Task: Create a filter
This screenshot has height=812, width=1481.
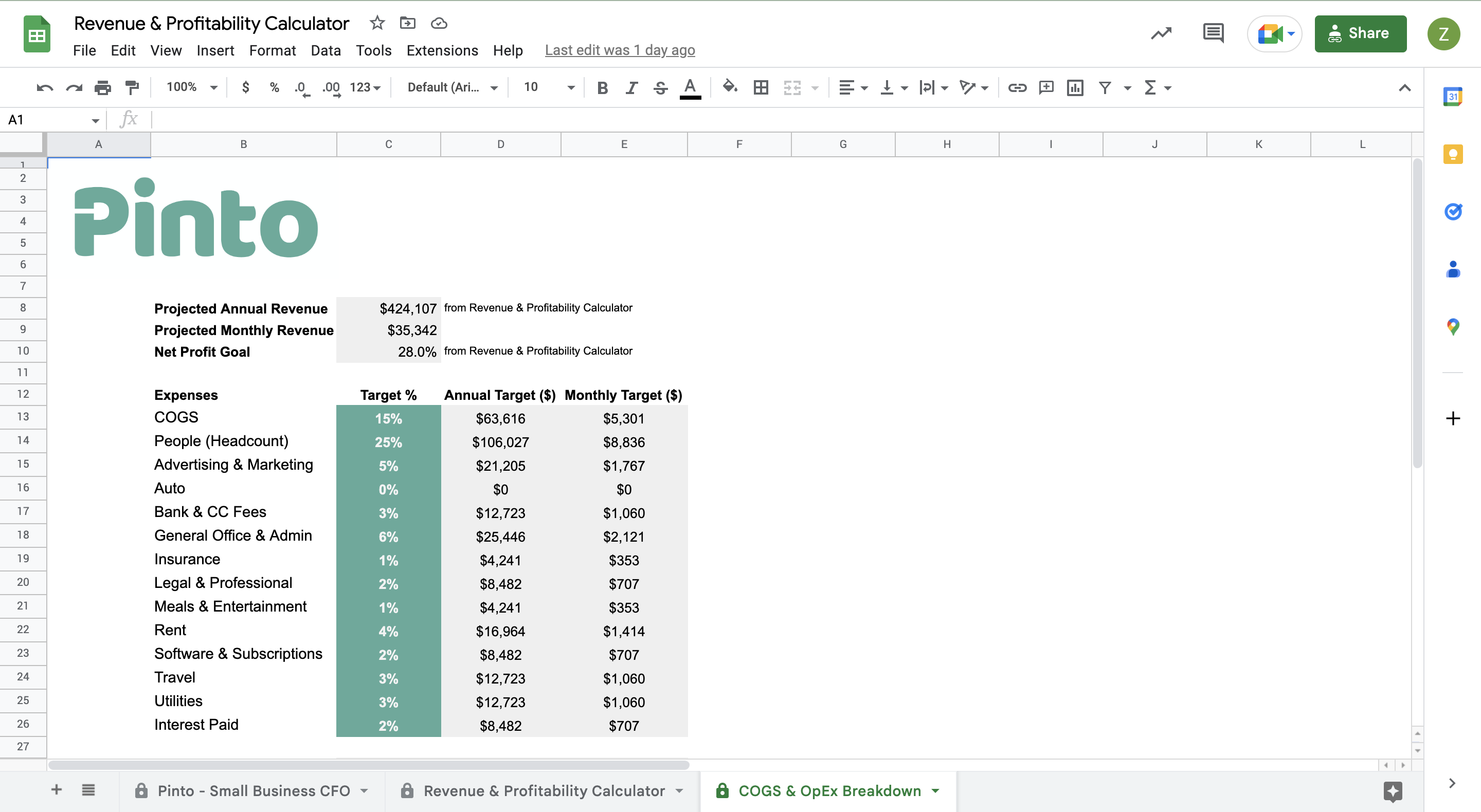Action: [1106, 87]
